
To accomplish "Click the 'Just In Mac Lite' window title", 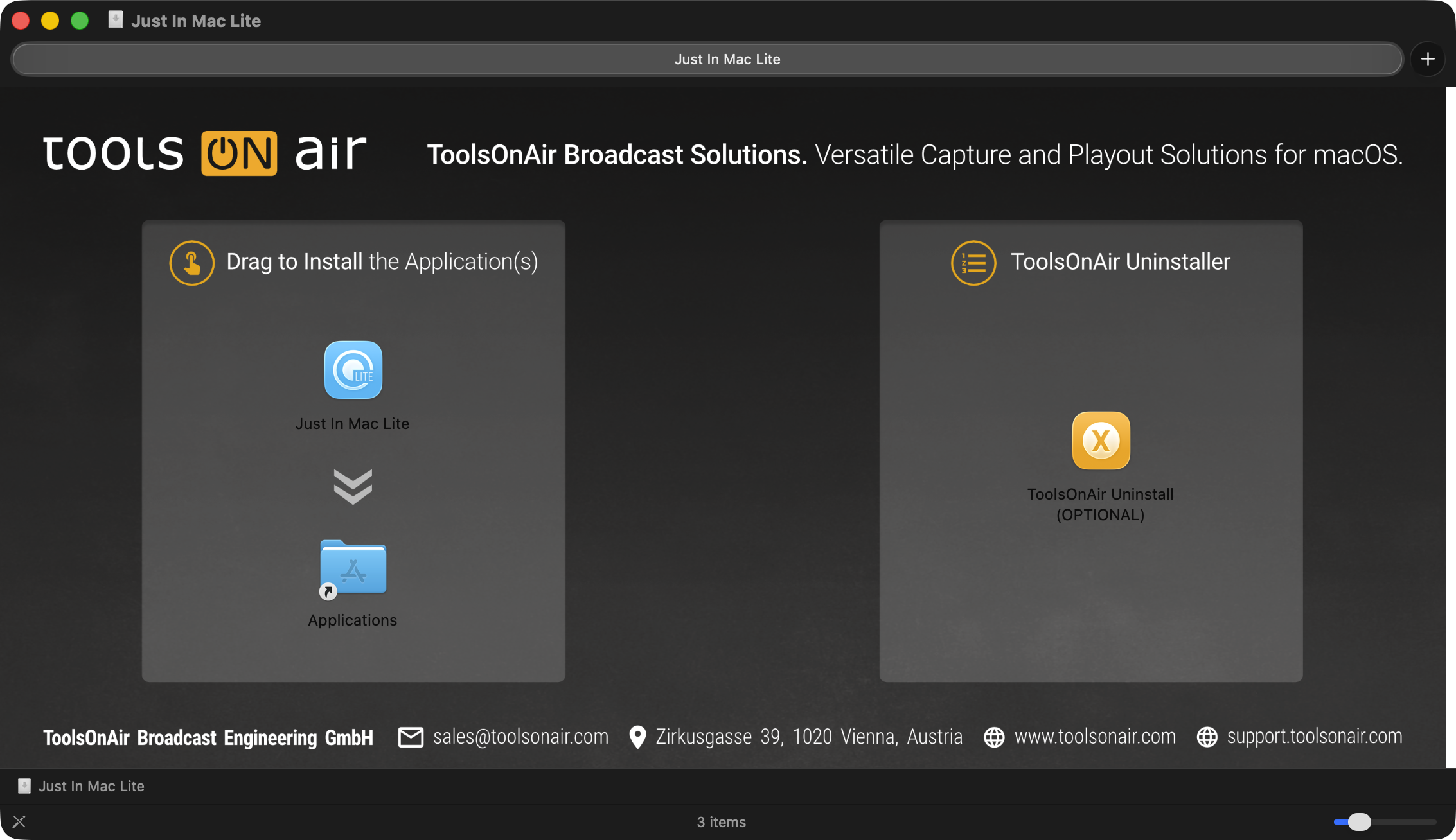I will click(196, 21).
